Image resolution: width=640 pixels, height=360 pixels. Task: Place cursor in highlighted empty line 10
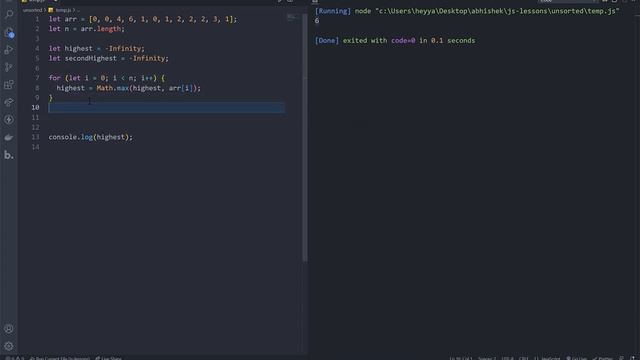tap(167, 107)
